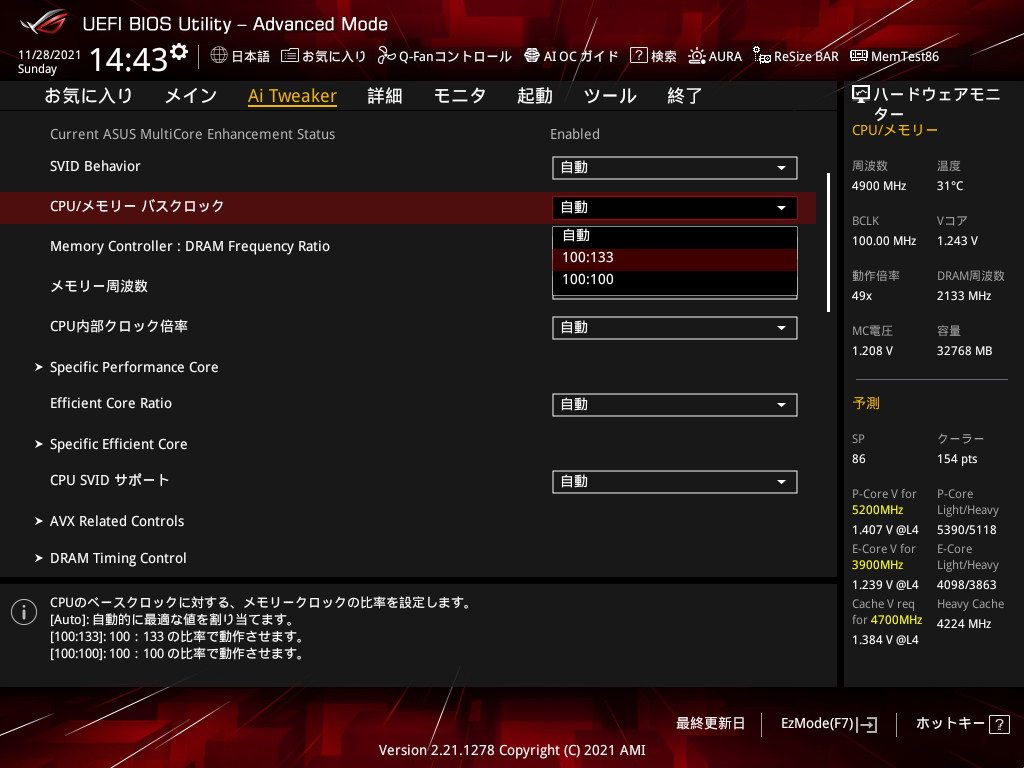Select 自動 option in open list
1024x768 pixels.
[675, 236]
